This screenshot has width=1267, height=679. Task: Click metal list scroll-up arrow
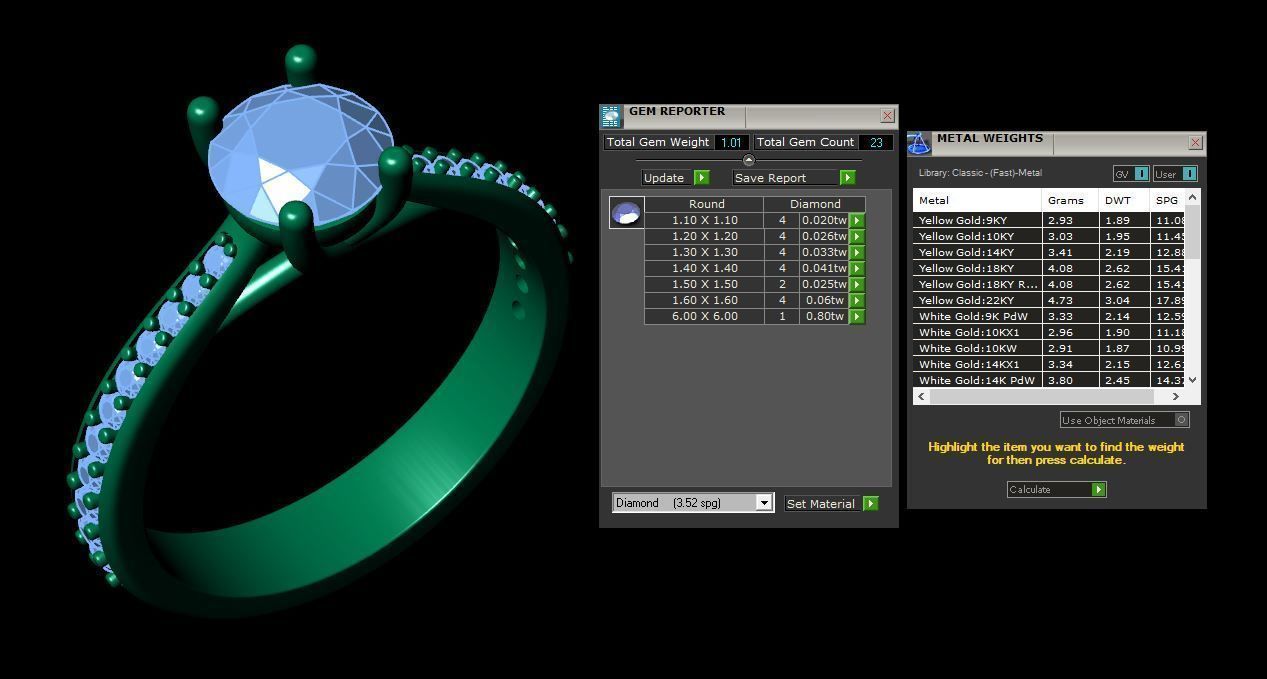click(x=1192, y=198)
